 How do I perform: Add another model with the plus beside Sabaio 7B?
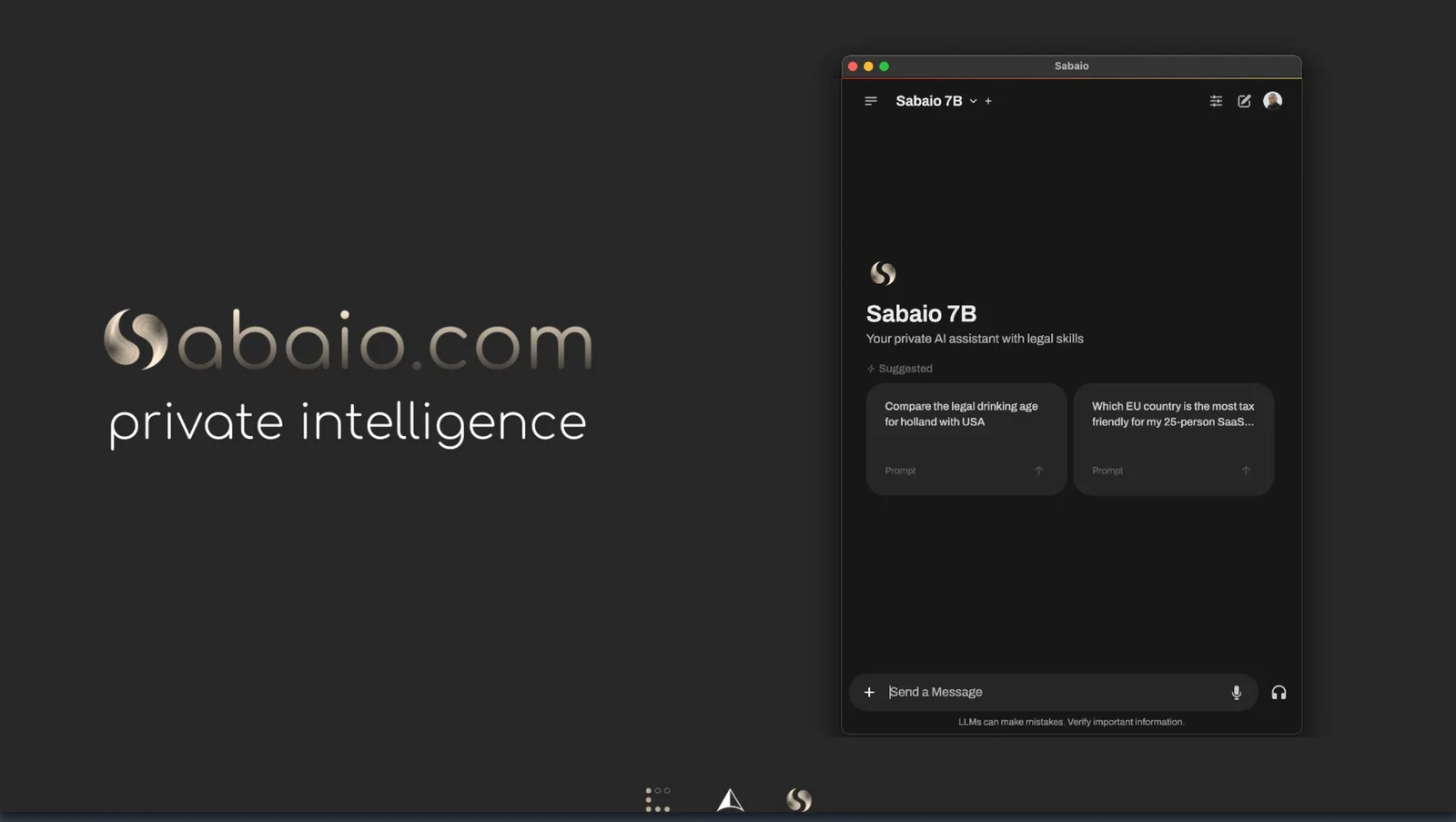point(988,101)
